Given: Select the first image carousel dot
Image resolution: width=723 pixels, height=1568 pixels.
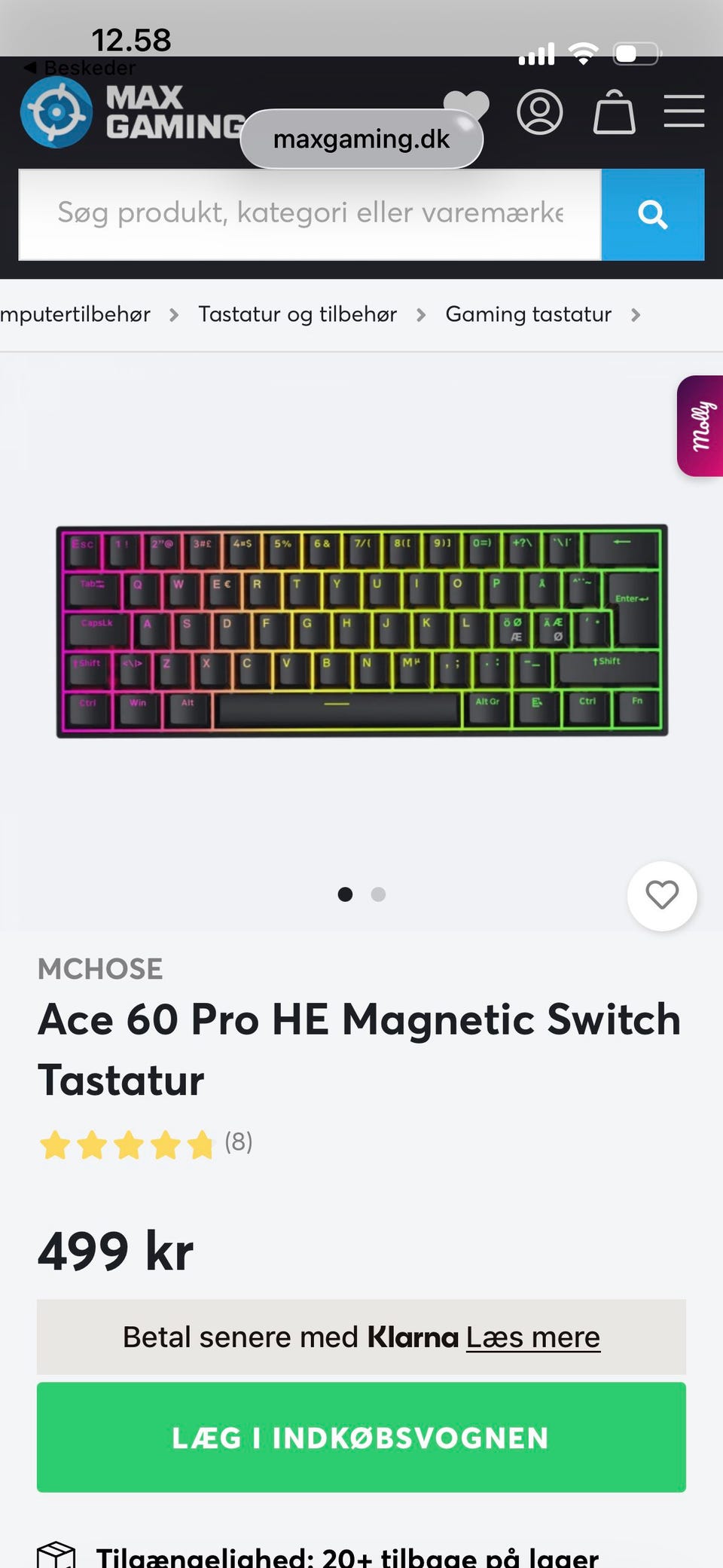Looking at the screenshot, I should [345, 894].
